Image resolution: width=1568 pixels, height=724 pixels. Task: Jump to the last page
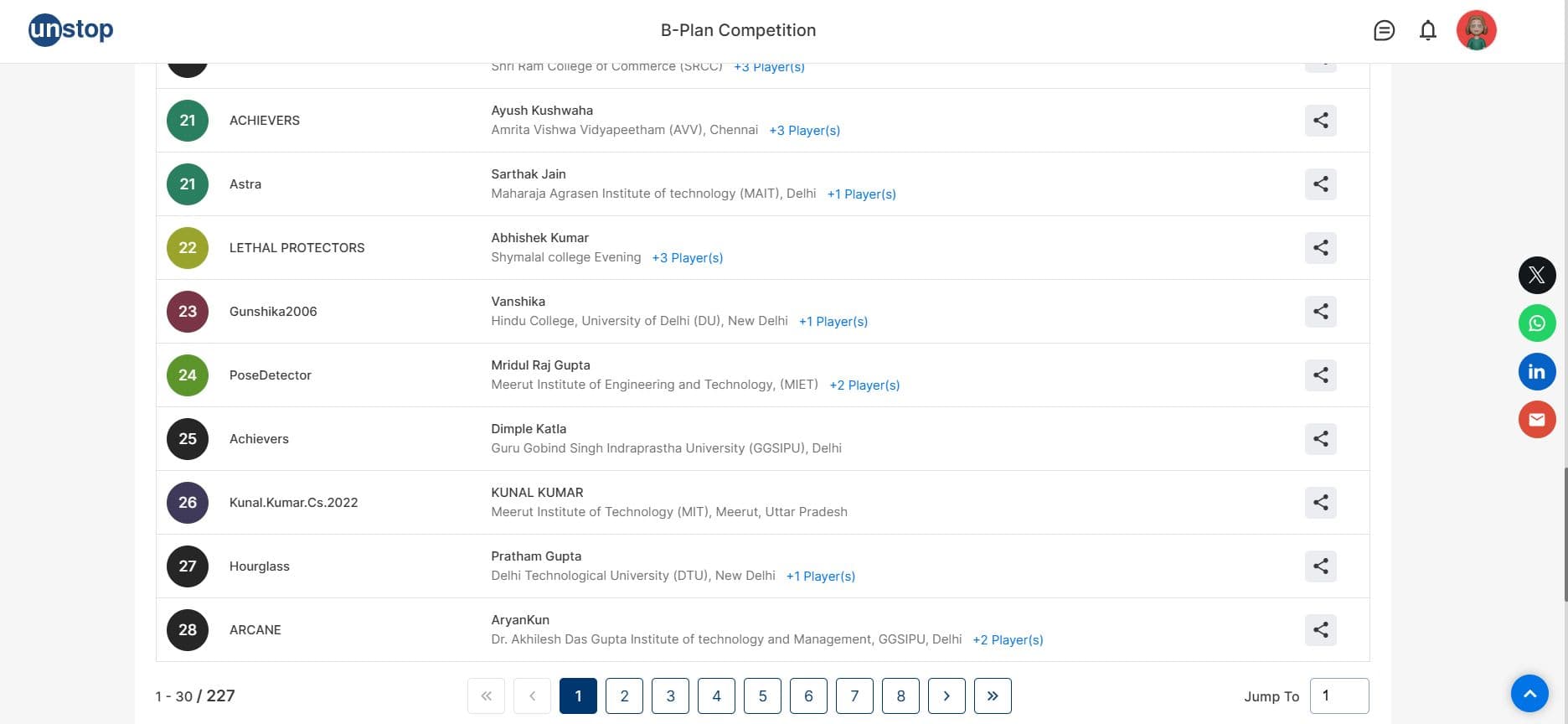(x=993, y=696)
